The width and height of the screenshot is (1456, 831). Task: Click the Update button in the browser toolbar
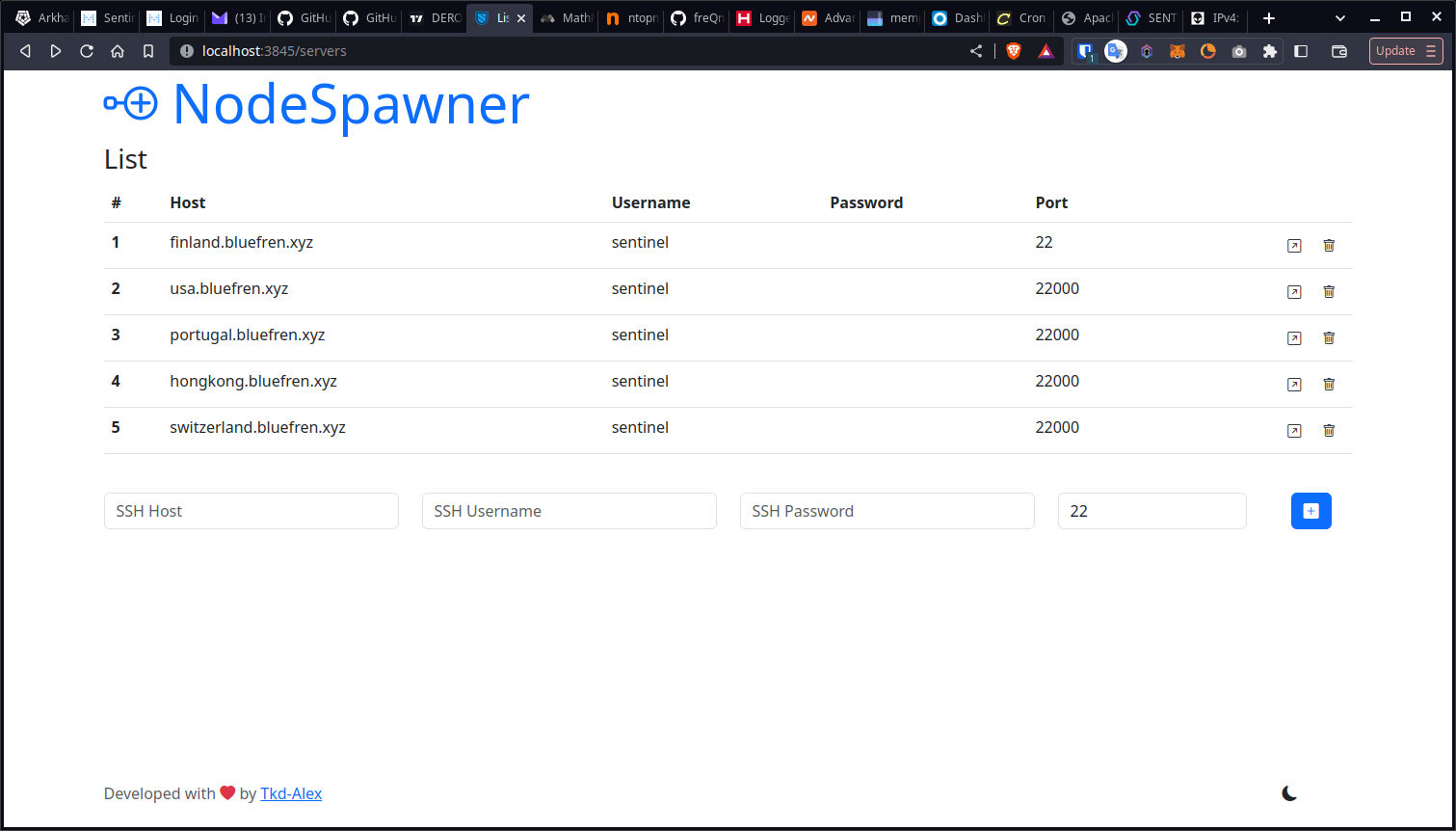click(x=1395, y=50)
